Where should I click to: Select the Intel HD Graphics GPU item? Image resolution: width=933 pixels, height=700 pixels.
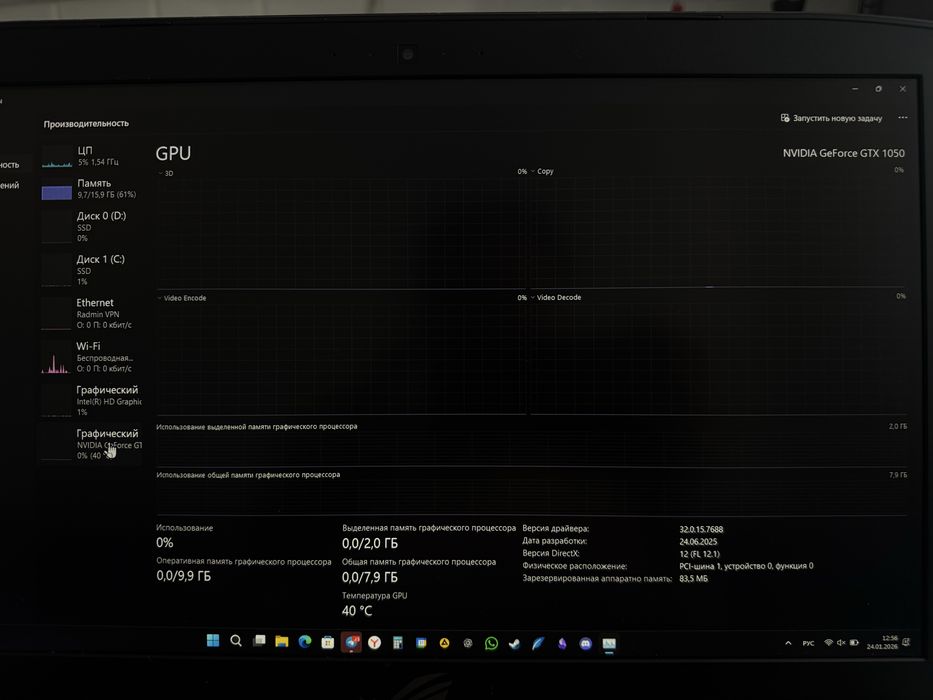tap(91, 401)
